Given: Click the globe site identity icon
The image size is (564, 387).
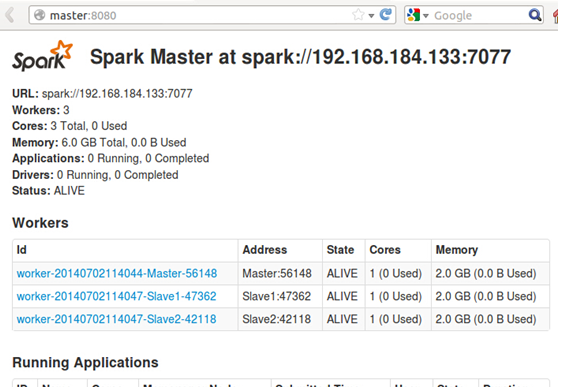Looking at the screenshot, I should [39, 15].
